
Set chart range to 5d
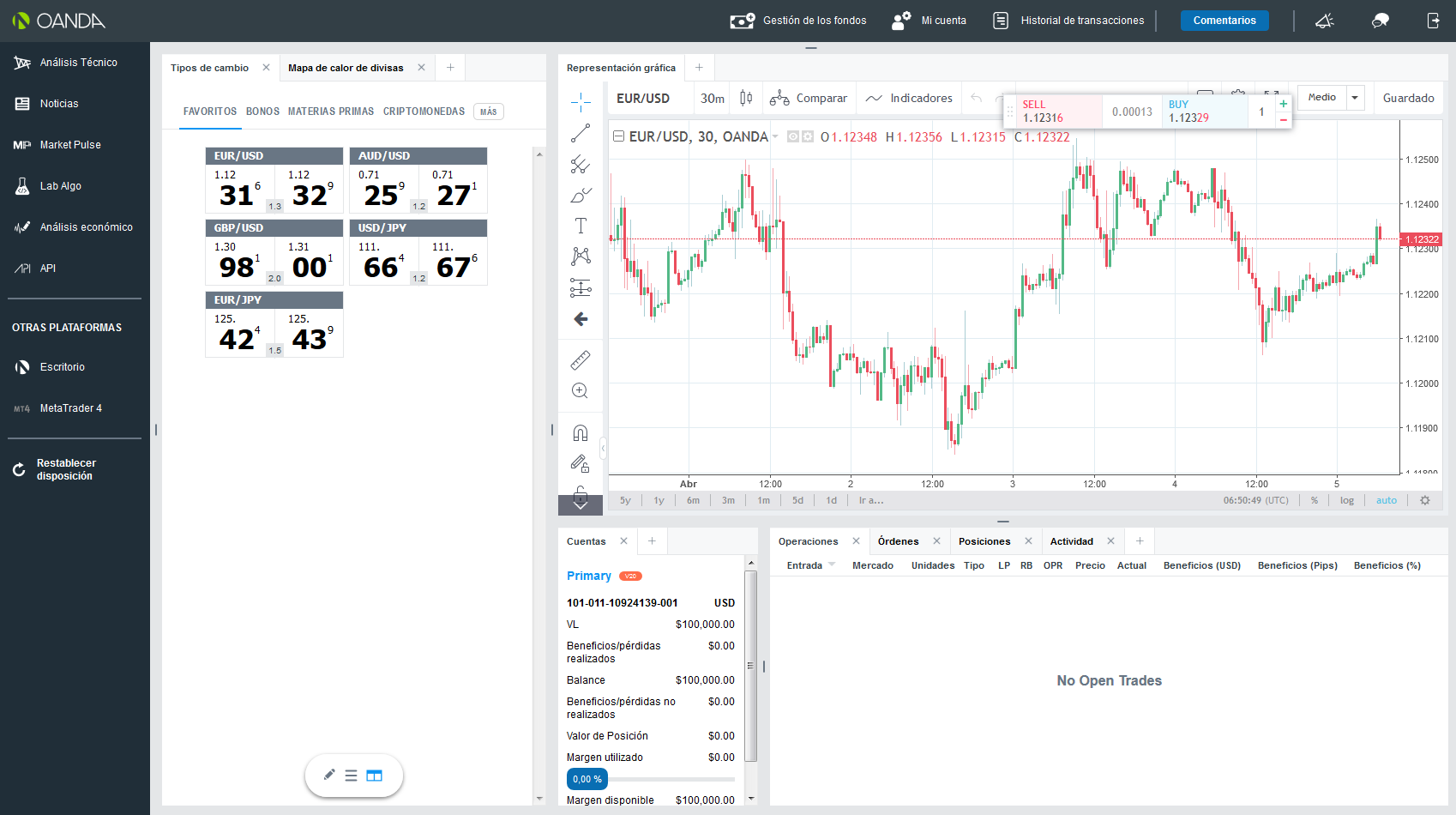pos(798,500)
